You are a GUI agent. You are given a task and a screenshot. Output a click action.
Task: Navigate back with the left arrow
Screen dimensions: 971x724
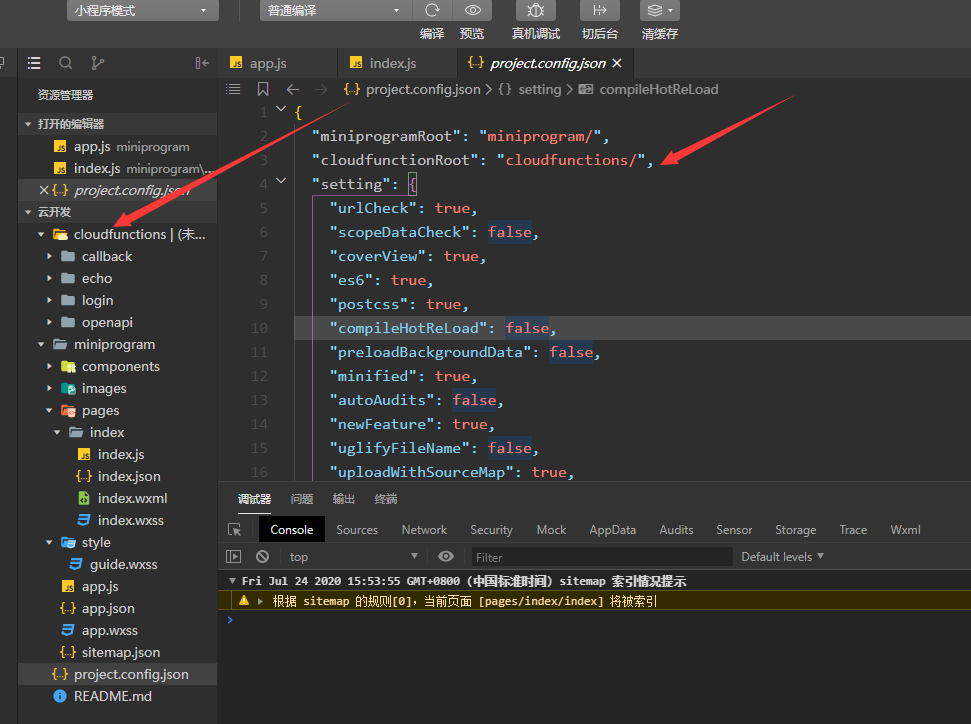click(292, 89)
